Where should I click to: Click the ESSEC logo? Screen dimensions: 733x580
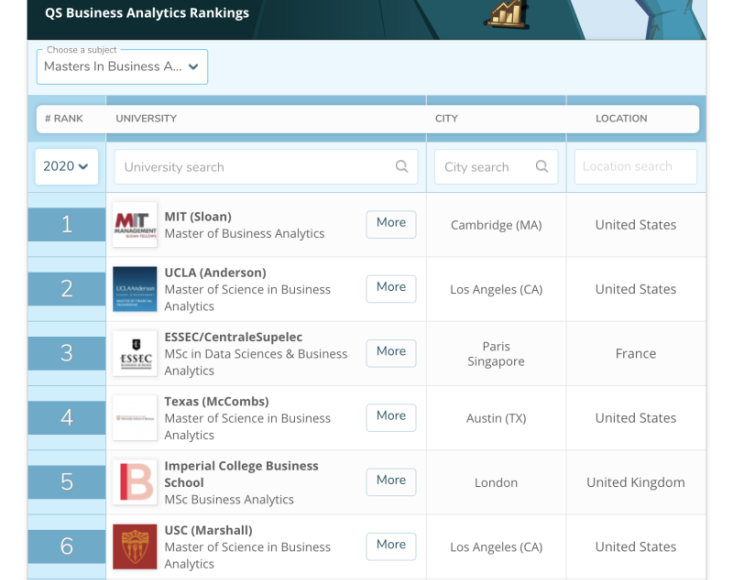click(x=135, y=353)
